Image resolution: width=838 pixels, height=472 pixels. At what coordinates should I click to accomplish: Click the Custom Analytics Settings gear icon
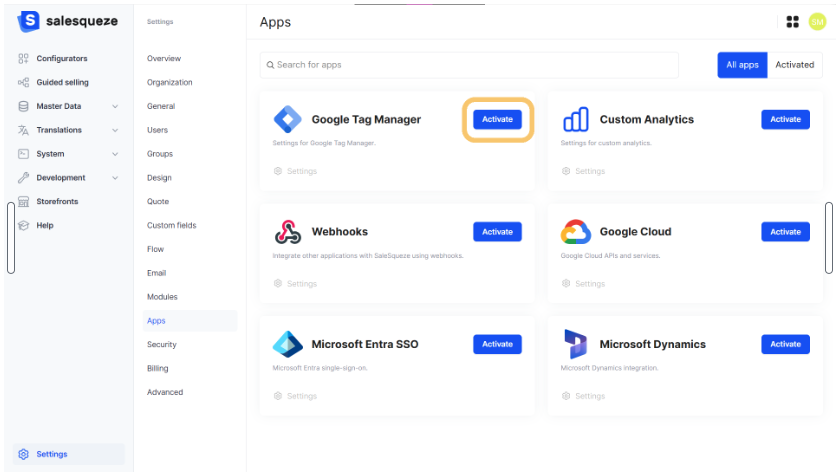point(566,171)
